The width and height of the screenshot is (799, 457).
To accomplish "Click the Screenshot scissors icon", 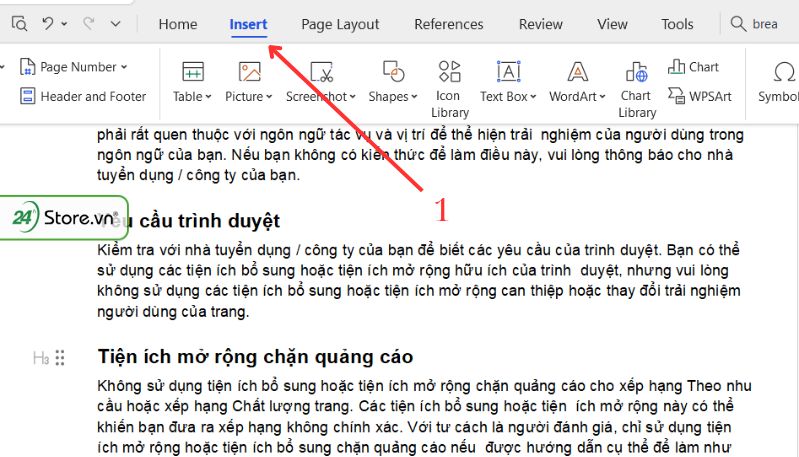I will point(322,72).
